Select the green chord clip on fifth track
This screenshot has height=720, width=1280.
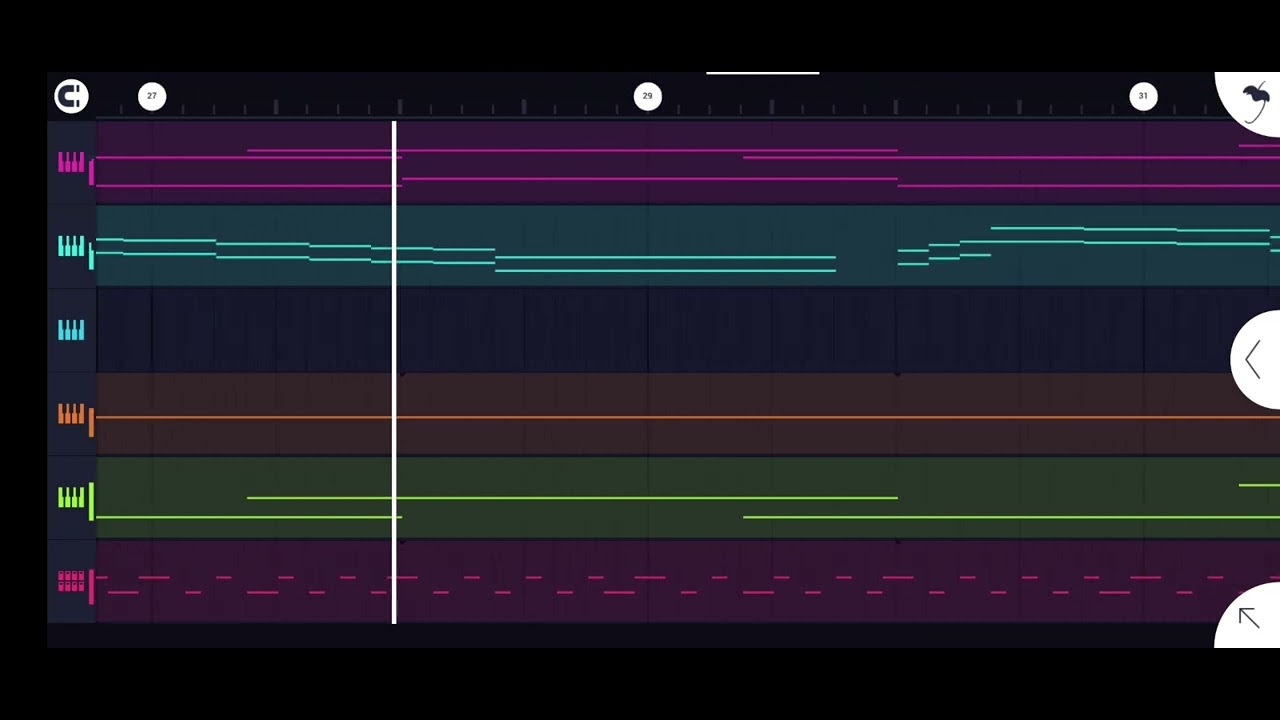click(x=688, y=498)
